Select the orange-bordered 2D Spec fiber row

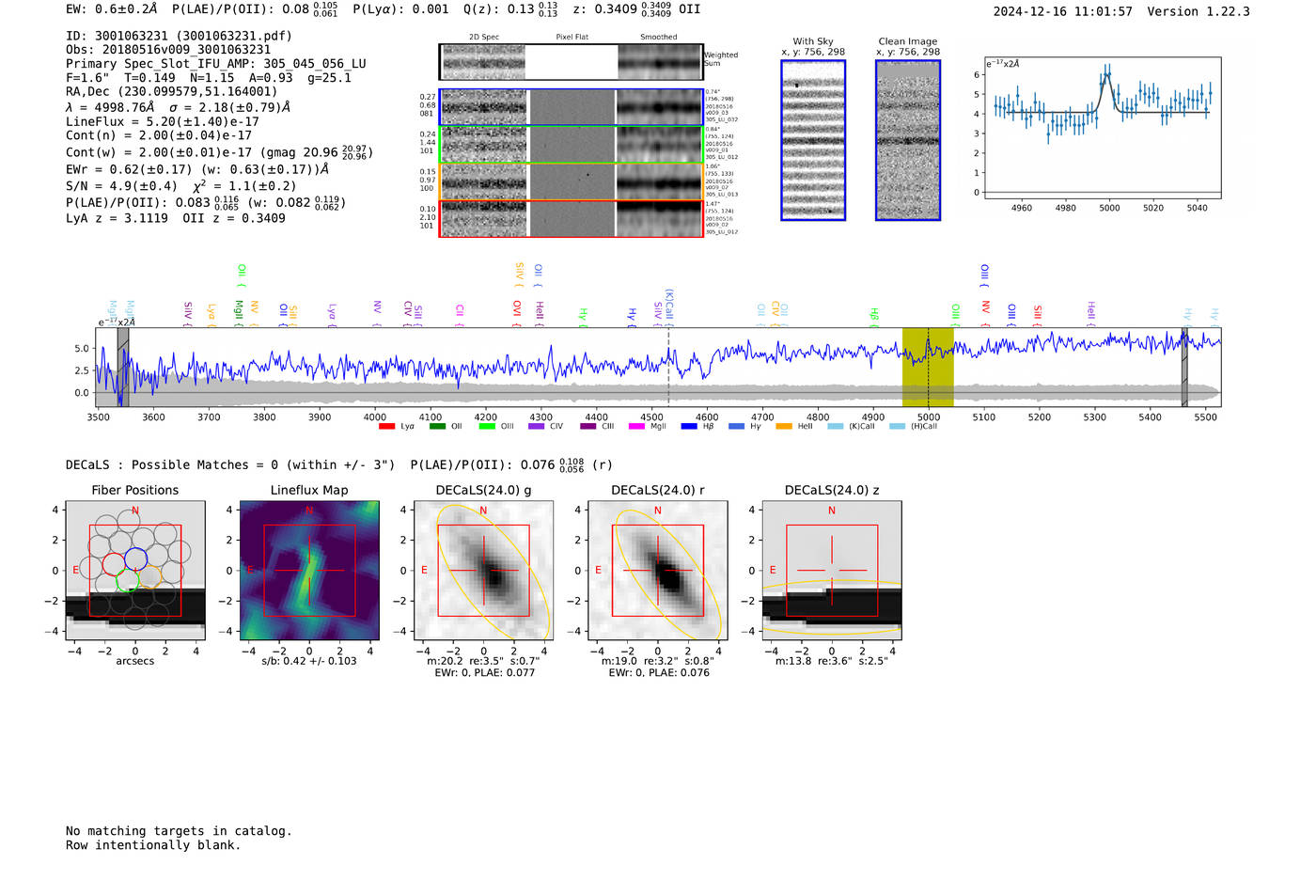coord(572,181)
